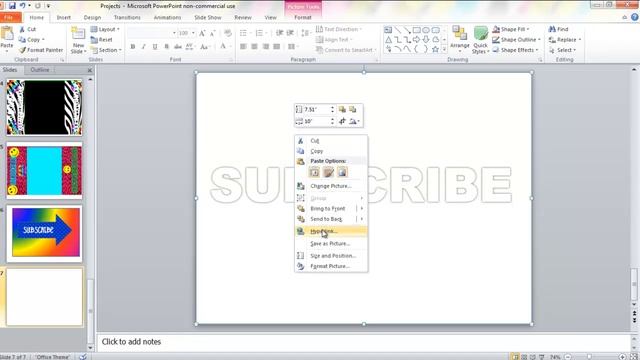Pick the Text Box shape in gallery
The width and height of the screenshot is (640, 360).
[x=388, y=30]
